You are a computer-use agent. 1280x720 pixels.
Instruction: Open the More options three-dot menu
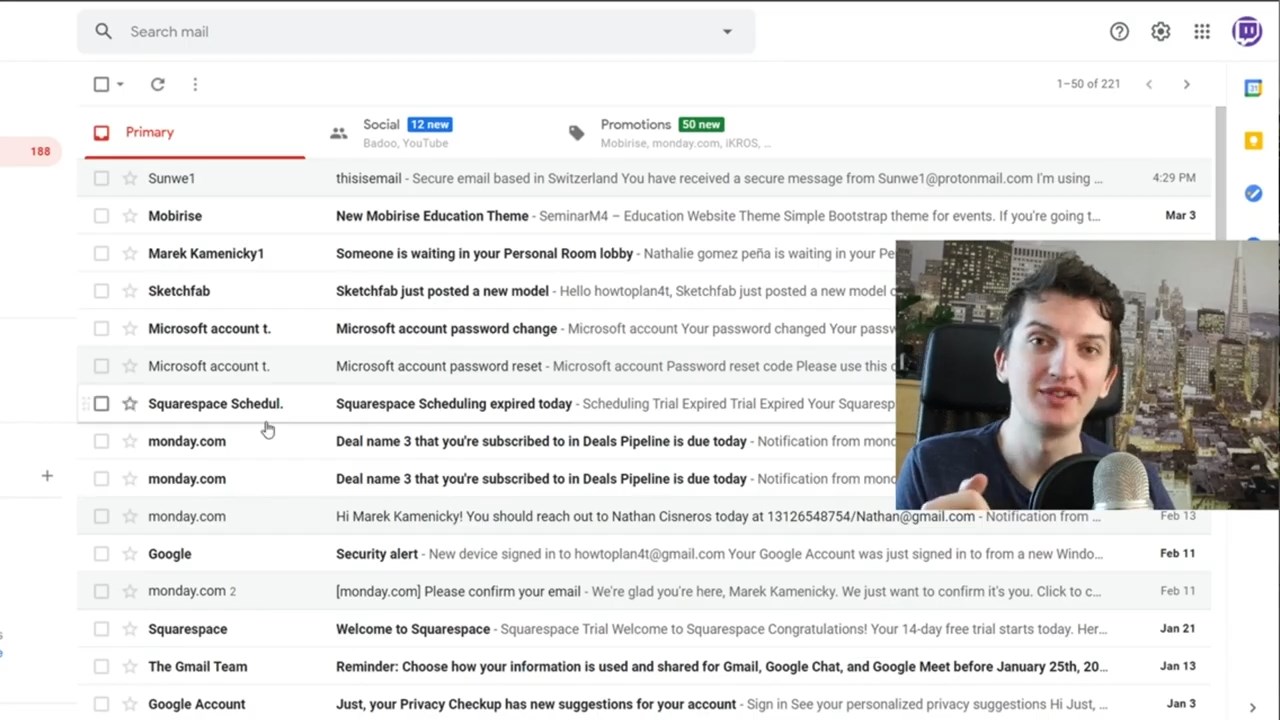[x=195, y=85]
